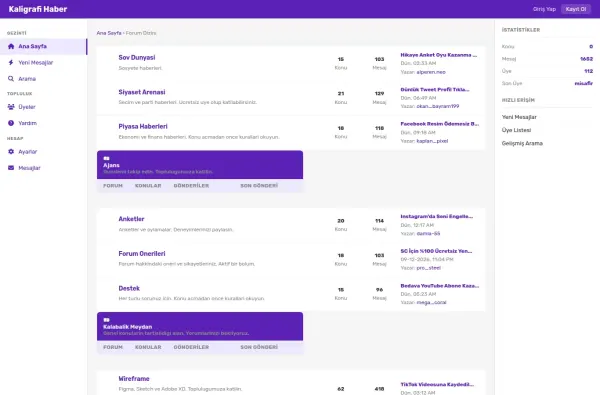Click the KONULAR column header under Kalabalık Meydan
600x395 pixels.
click(x=148, y=347)
